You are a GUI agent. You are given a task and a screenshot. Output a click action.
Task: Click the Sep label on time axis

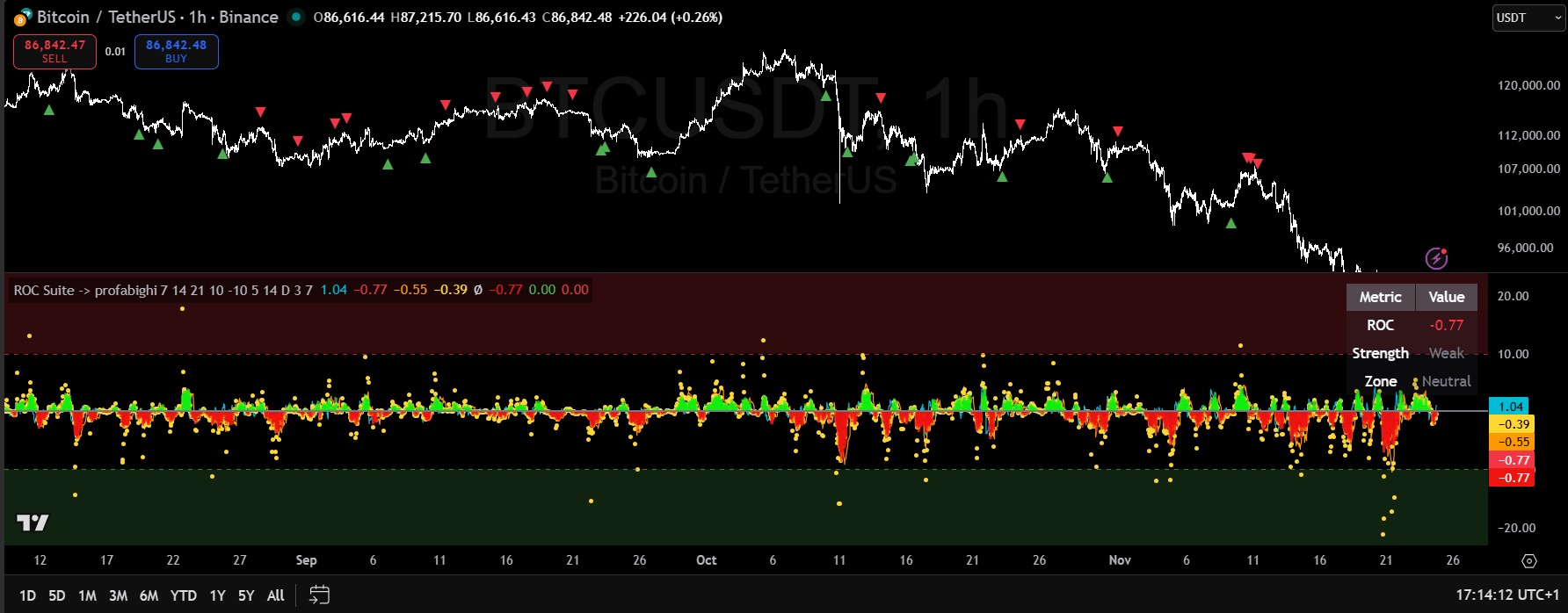pyautogui.click(x=306, y=560)
